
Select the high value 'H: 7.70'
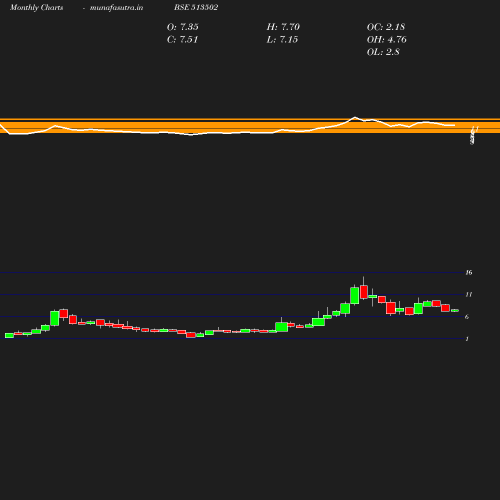[283, 27]
